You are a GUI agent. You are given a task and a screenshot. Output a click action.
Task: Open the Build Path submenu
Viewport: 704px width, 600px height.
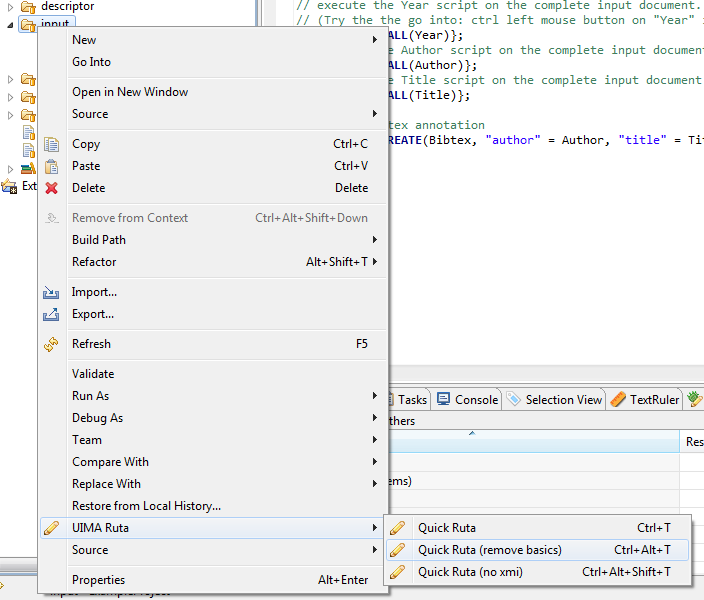click(99, 240)
